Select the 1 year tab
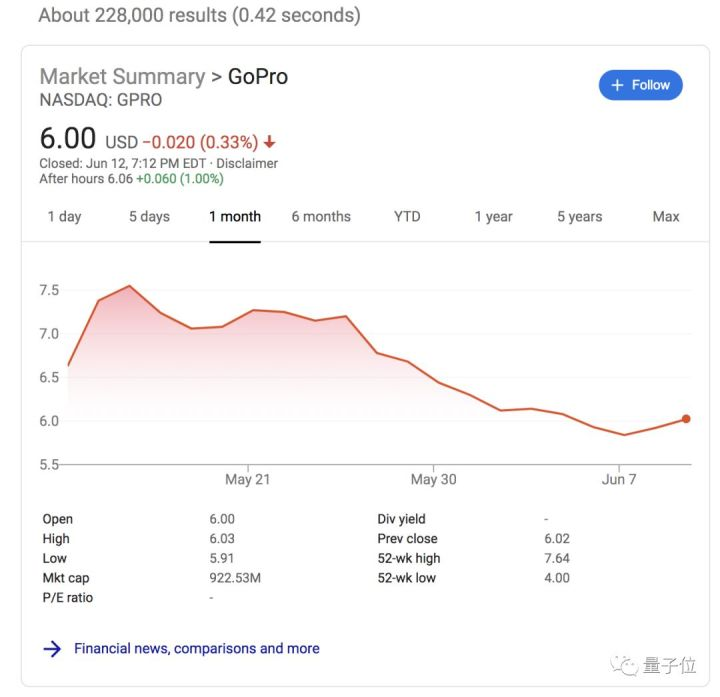Image resolution: width=720 pixels, height=697 pixels. point(493,216)
